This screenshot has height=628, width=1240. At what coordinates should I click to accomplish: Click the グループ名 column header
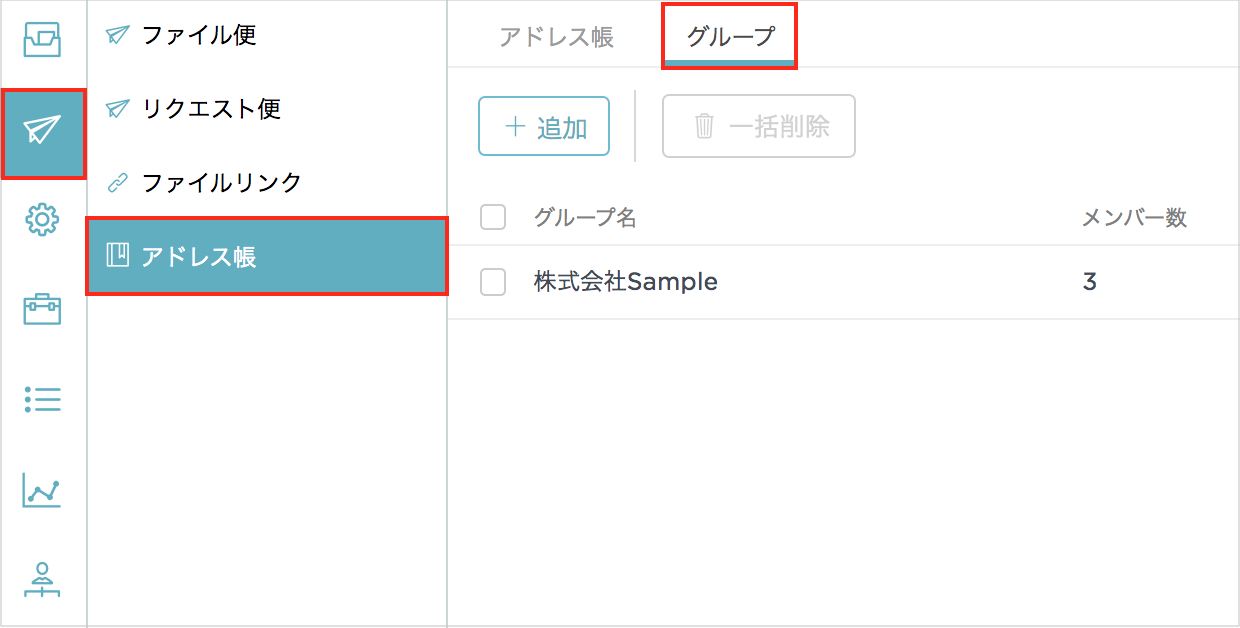pyautogui.click(x=585, y=218)
